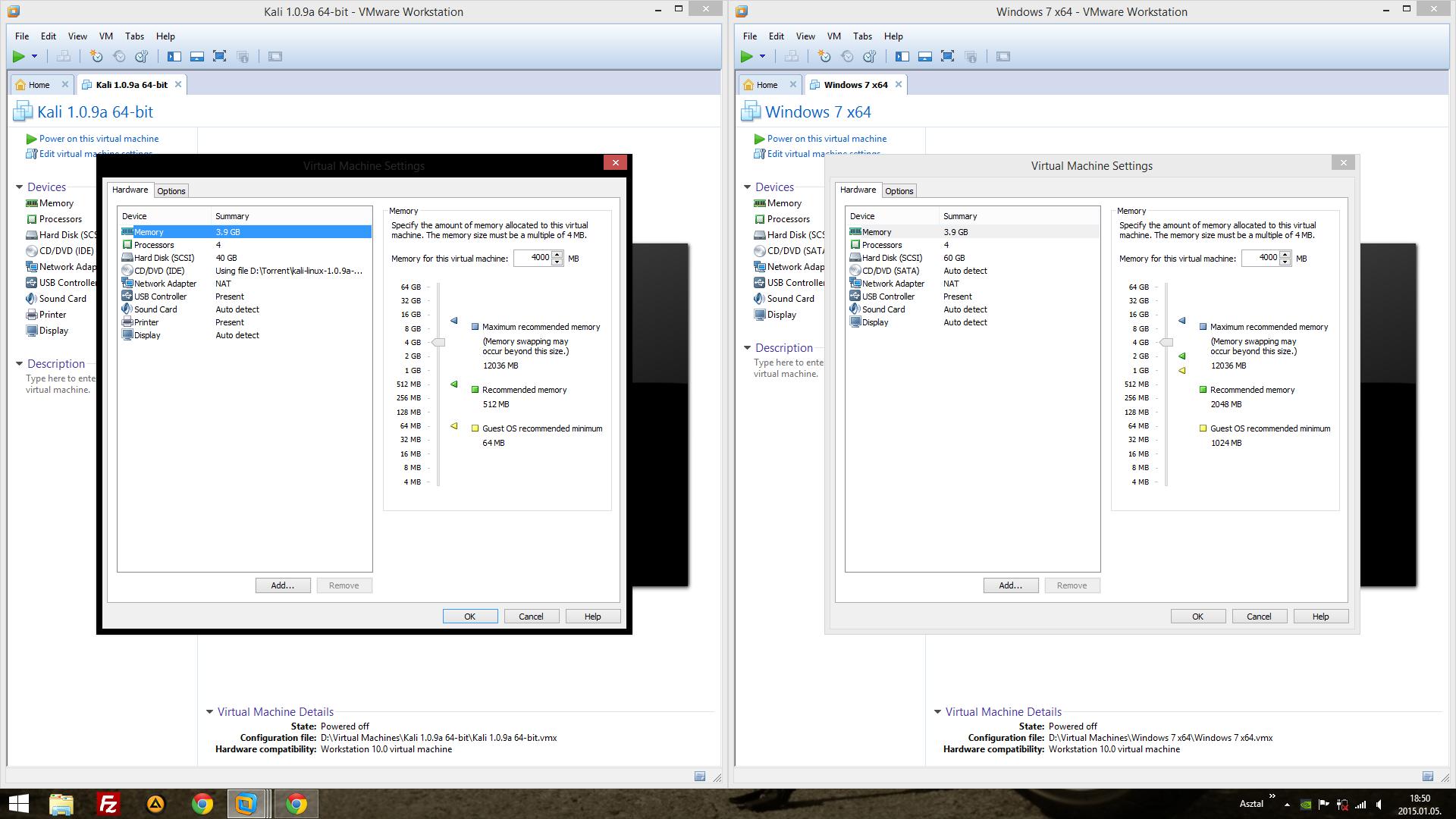Open FileZilla from the taskbar

108,804
